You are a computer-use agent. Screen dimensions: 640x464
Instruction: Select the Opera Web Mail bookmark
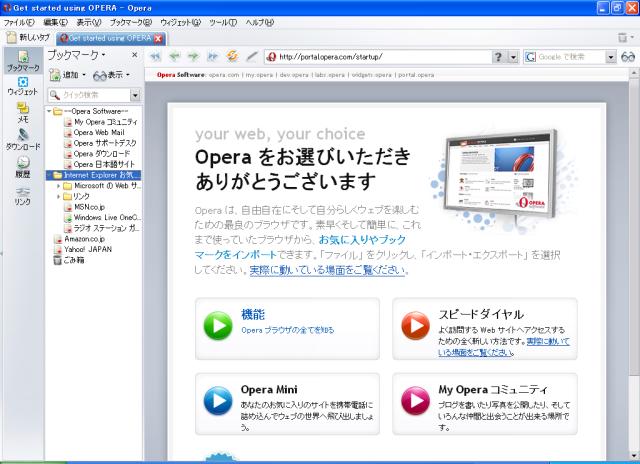[x=99, y=133]
